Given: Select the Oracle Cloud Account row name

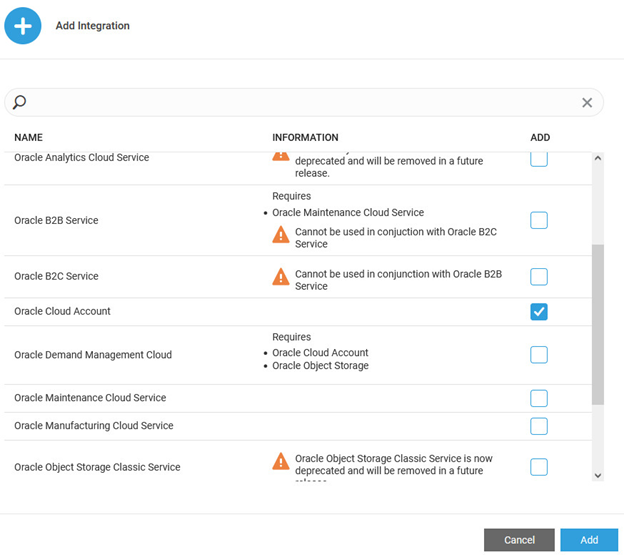Looking at the screenshot, I should coord(62,311).
